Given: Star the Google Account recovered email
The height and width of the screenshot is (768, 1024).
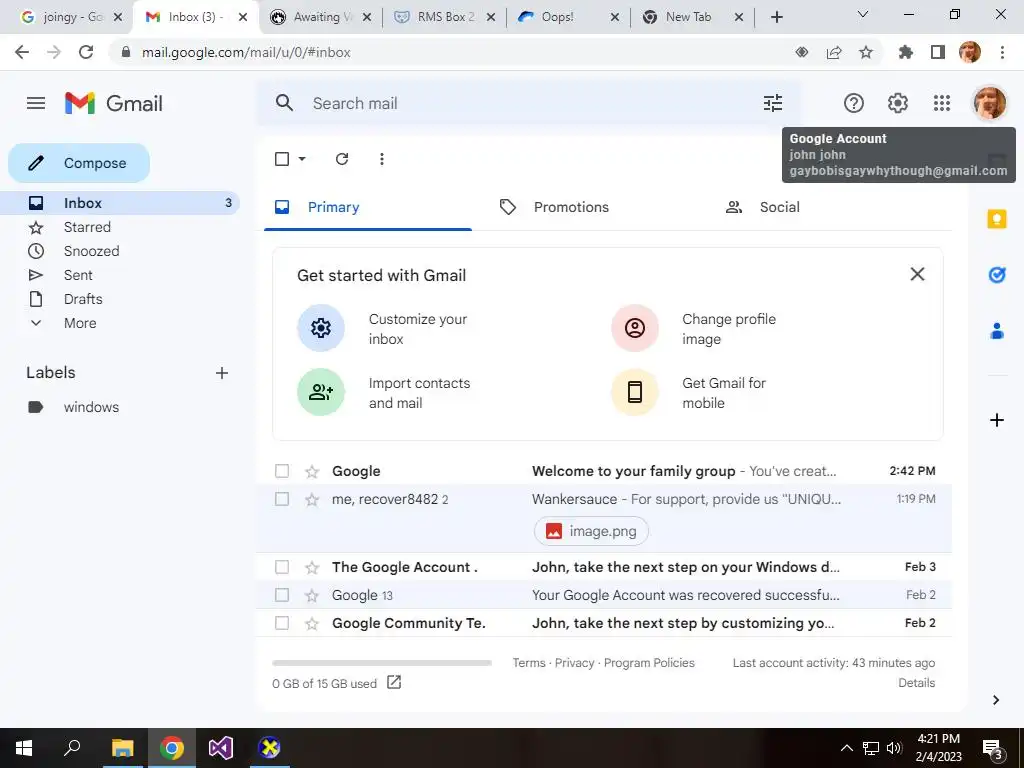Looking at the screenshot, I should pos(312,595).
